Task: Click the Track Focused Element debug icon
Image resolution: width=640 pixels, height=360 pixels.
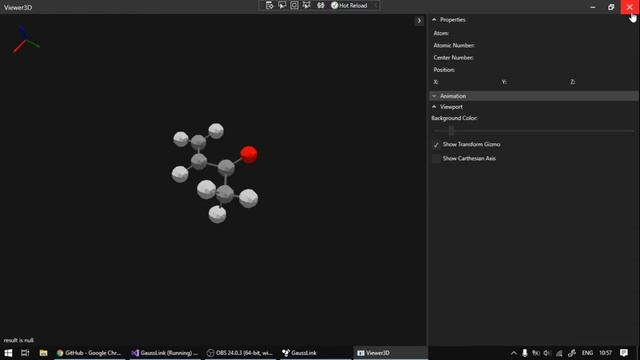Action: [307, 5]
